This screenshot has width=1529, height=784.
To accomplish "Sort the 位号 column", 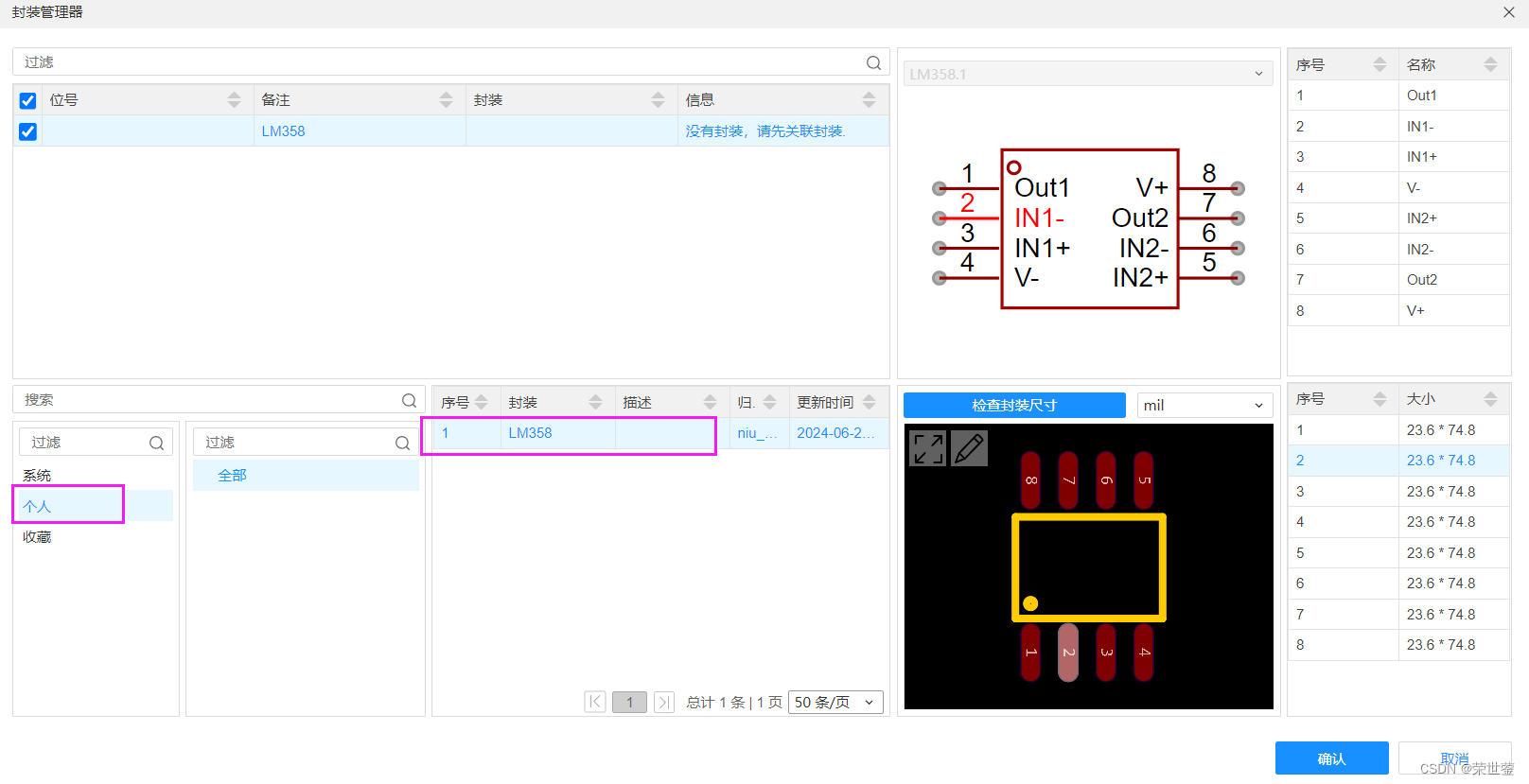I will pos(234,99).
